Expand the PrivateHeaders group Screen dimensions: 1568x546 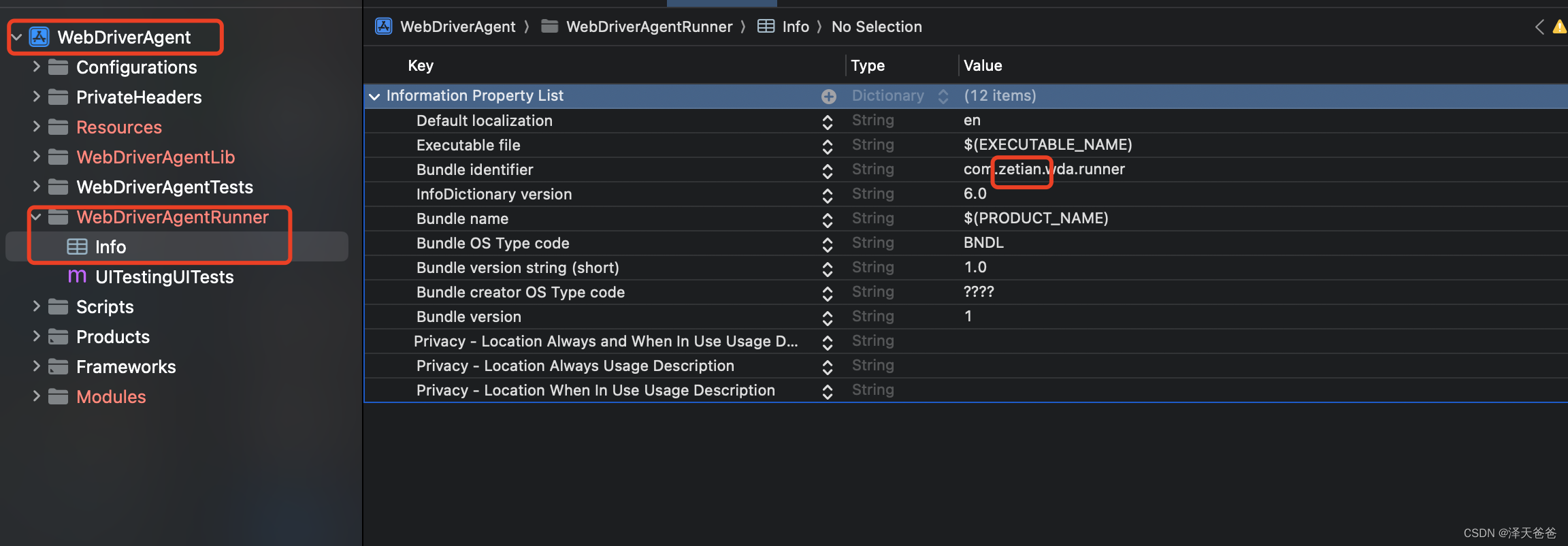[x=37, y=96]
